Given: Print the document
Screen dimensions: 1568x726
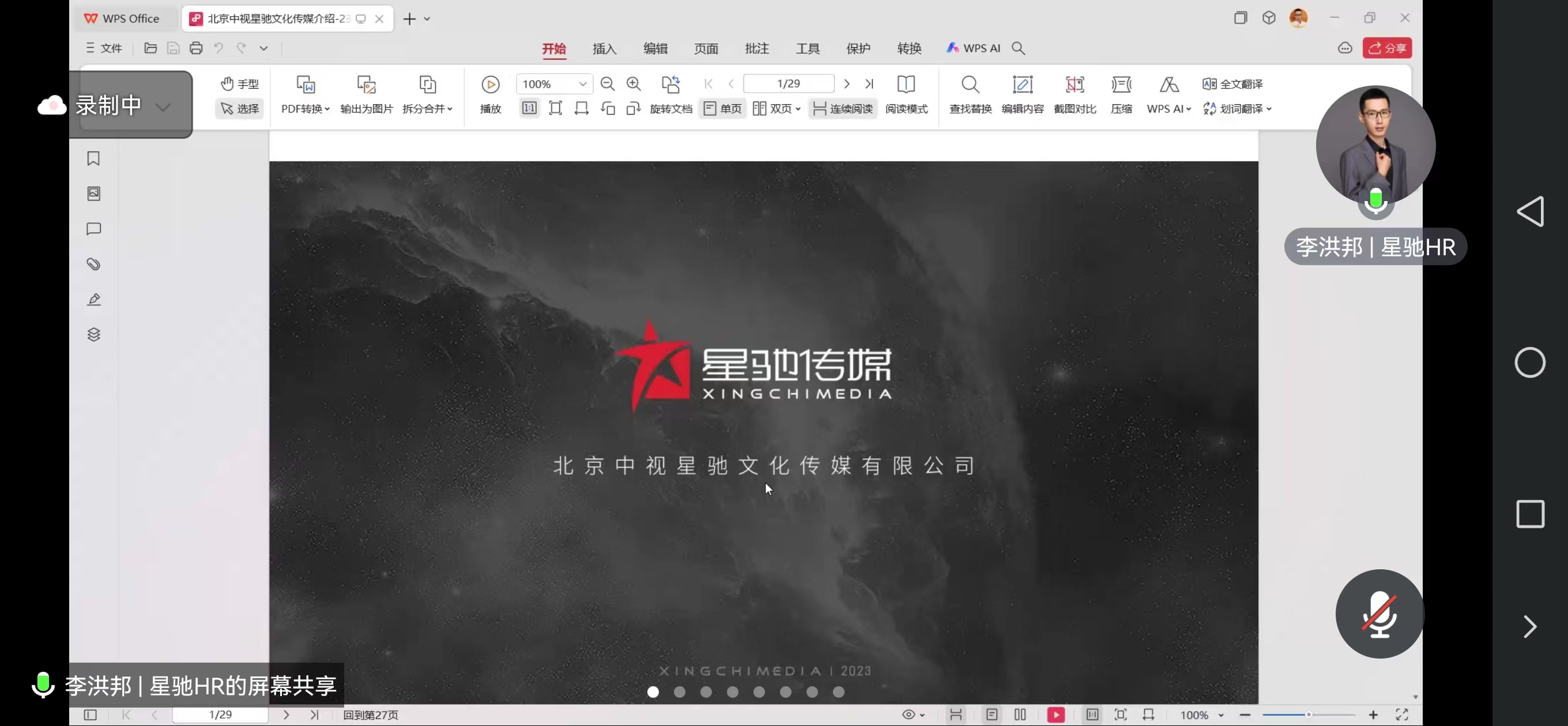Looking at the screenshot, I should tap(196, 48).
